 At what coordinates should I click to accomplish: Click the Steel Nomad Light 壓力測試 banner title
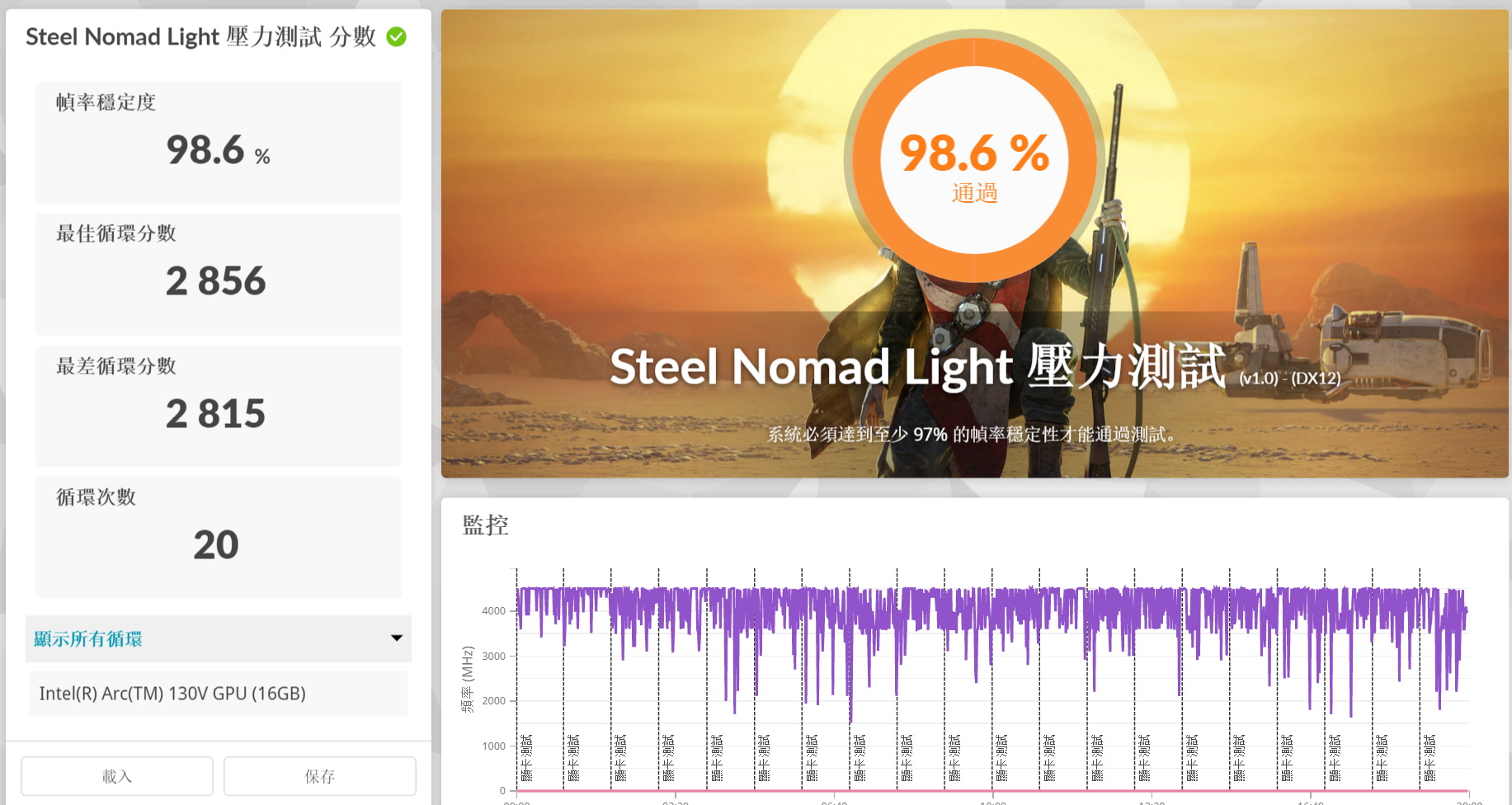pos(916,367)
